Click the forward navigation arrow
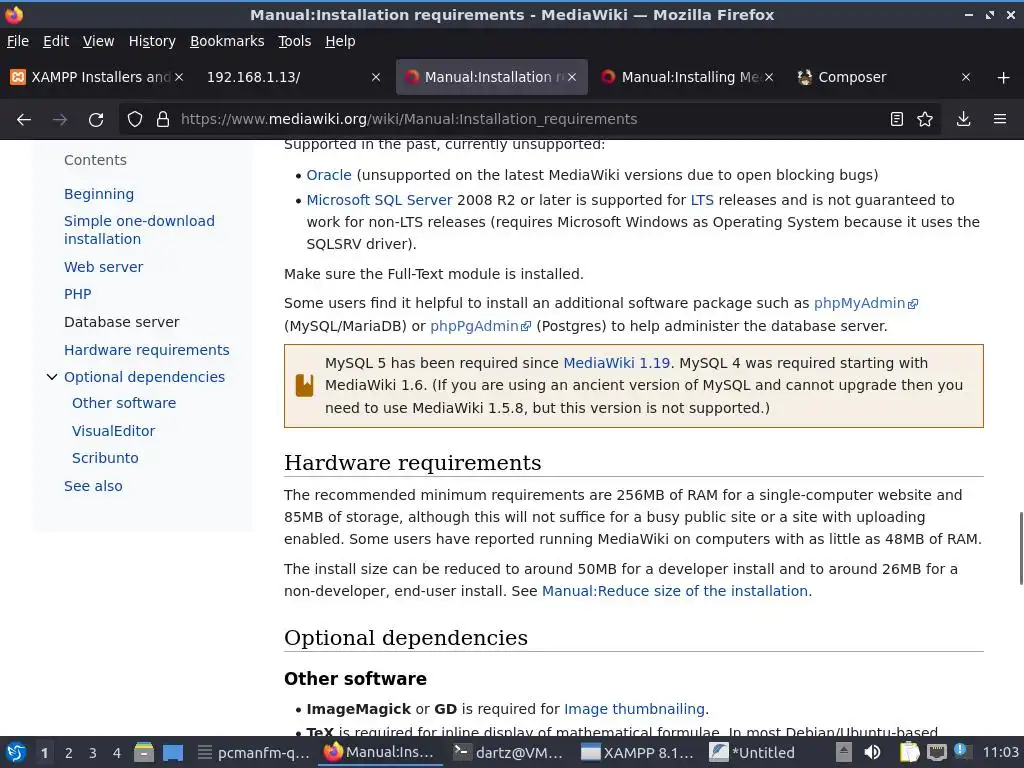 tap(59, 120)
